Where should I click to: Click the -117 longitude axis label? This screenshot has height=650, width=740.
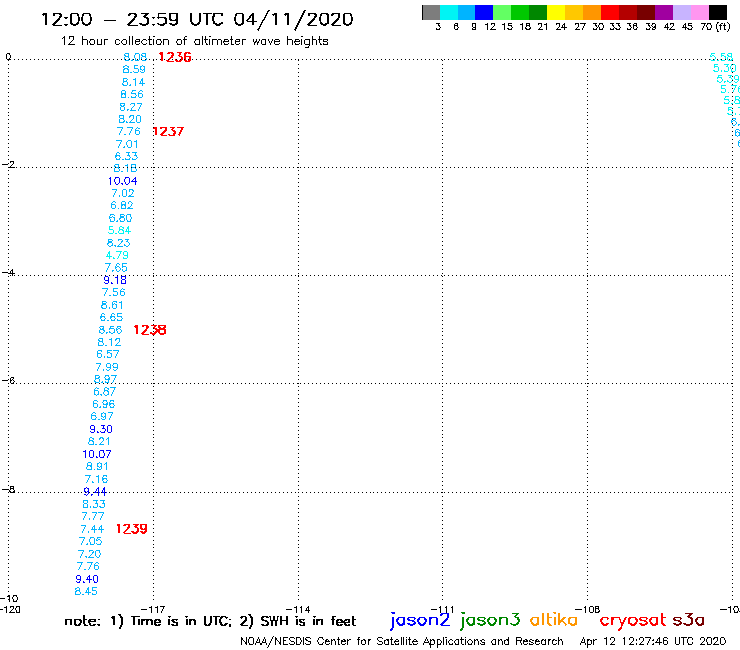[x=153, y=609]
